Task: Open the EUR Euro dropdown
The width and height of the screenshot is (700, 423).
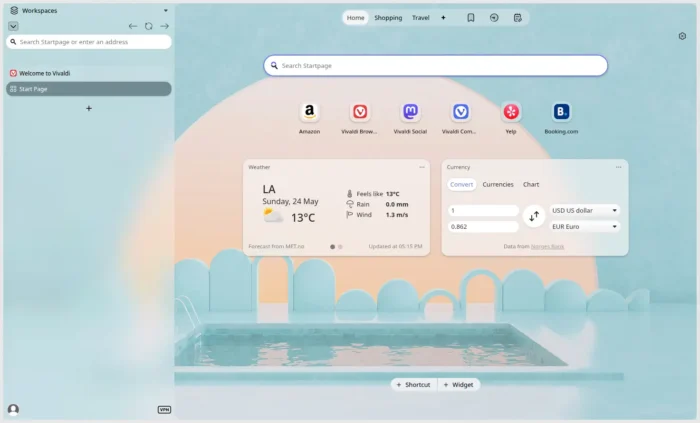Action: 584,227
